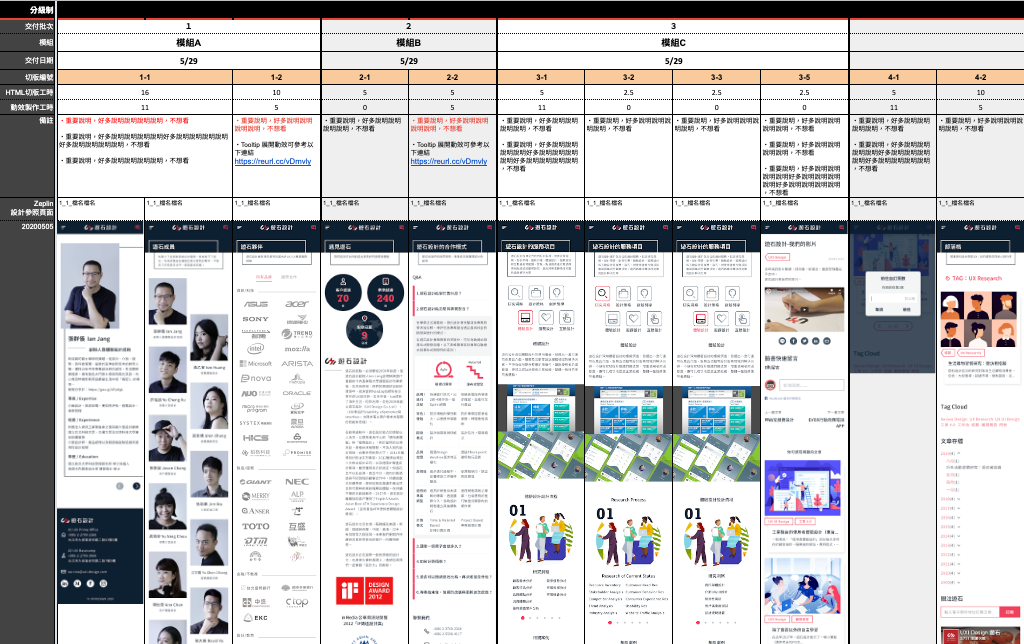
Task: Click the circle badge showing 240
Action: coord(385,292)
